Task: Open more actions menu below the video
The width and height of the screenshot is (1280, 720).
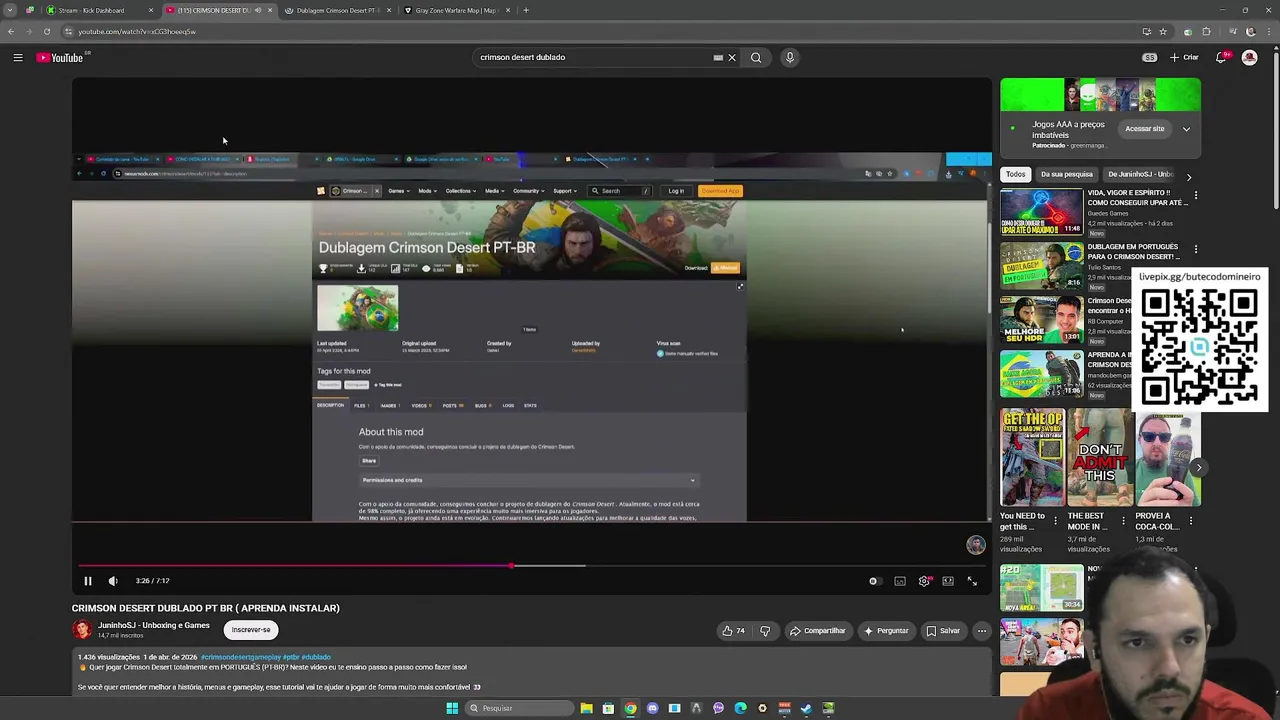Action: 982,631
